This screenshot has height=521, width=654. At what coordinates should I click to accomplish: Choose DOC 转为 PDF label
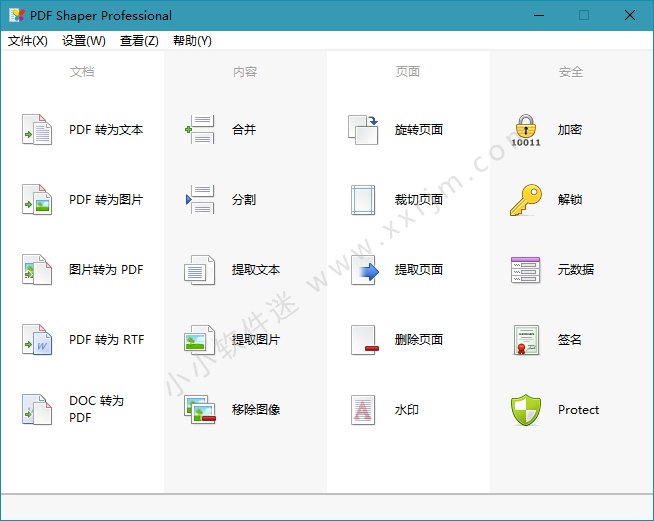pyautogui.click(x=96, y=409)
